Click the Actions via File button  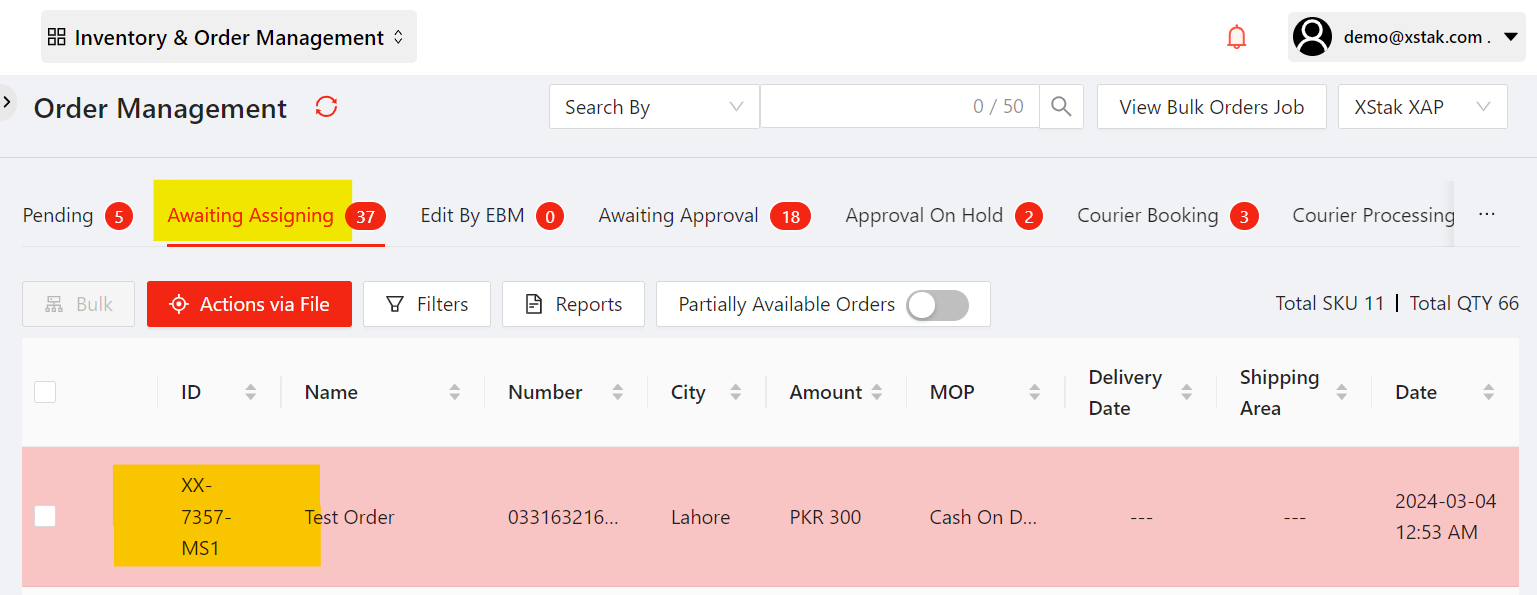pos(249,304)
